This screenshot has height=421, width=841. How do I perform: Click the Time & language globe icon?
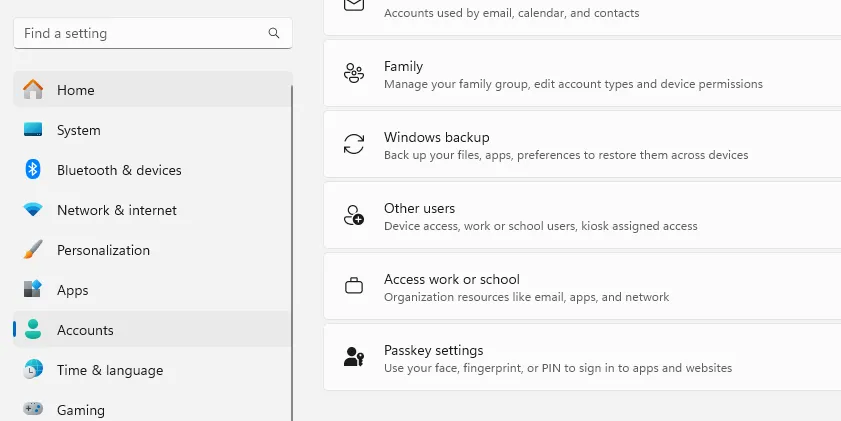(33, 370)
